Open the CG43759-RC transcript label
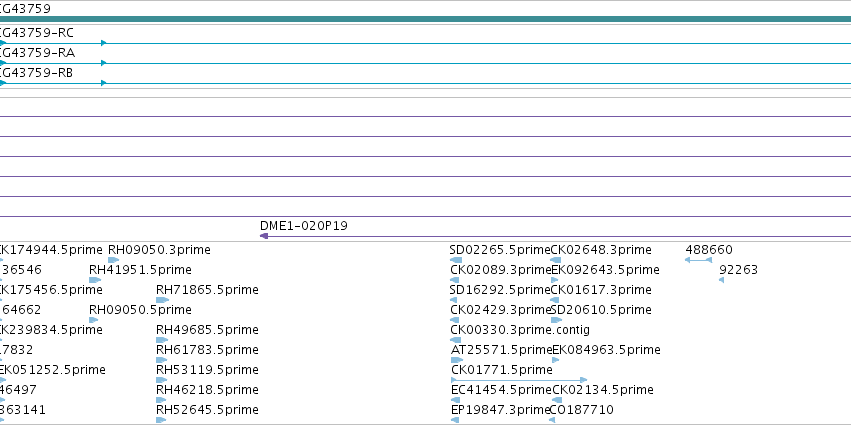The image size is (851, 425). (x=37, y=33)
